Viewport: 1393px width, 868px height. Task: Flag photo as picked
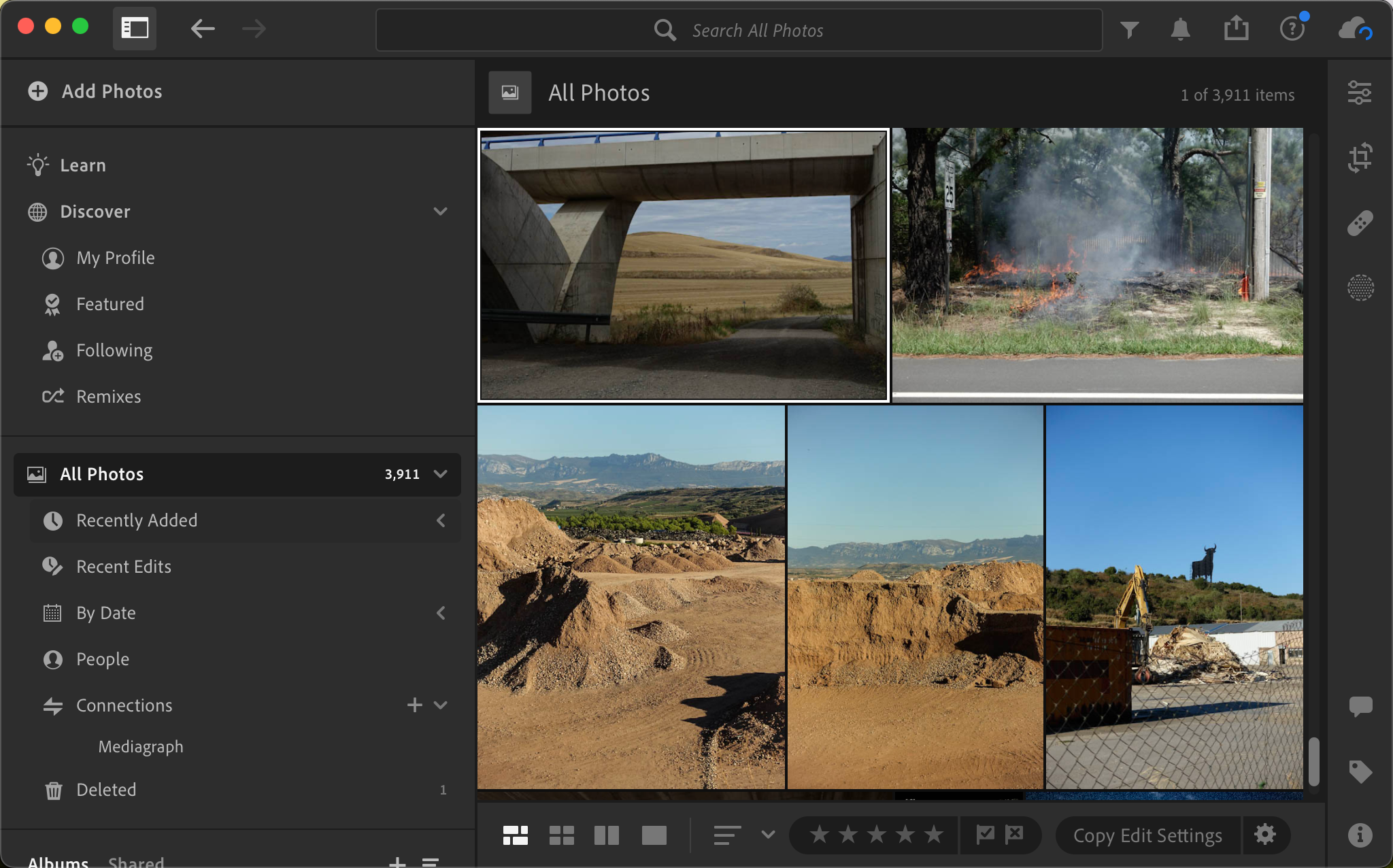tap(985, 834)
